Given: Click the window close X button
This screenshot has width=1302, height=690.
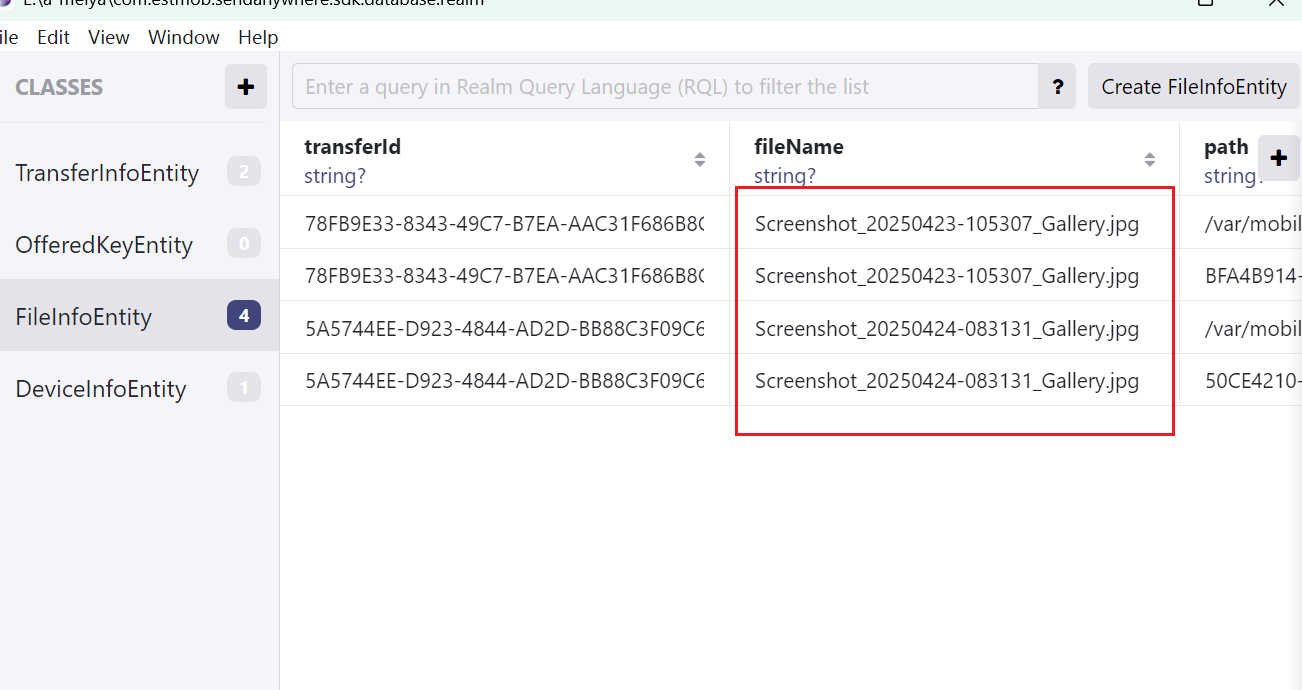Looking at the screenshot, I should (x=1275, y=4).
